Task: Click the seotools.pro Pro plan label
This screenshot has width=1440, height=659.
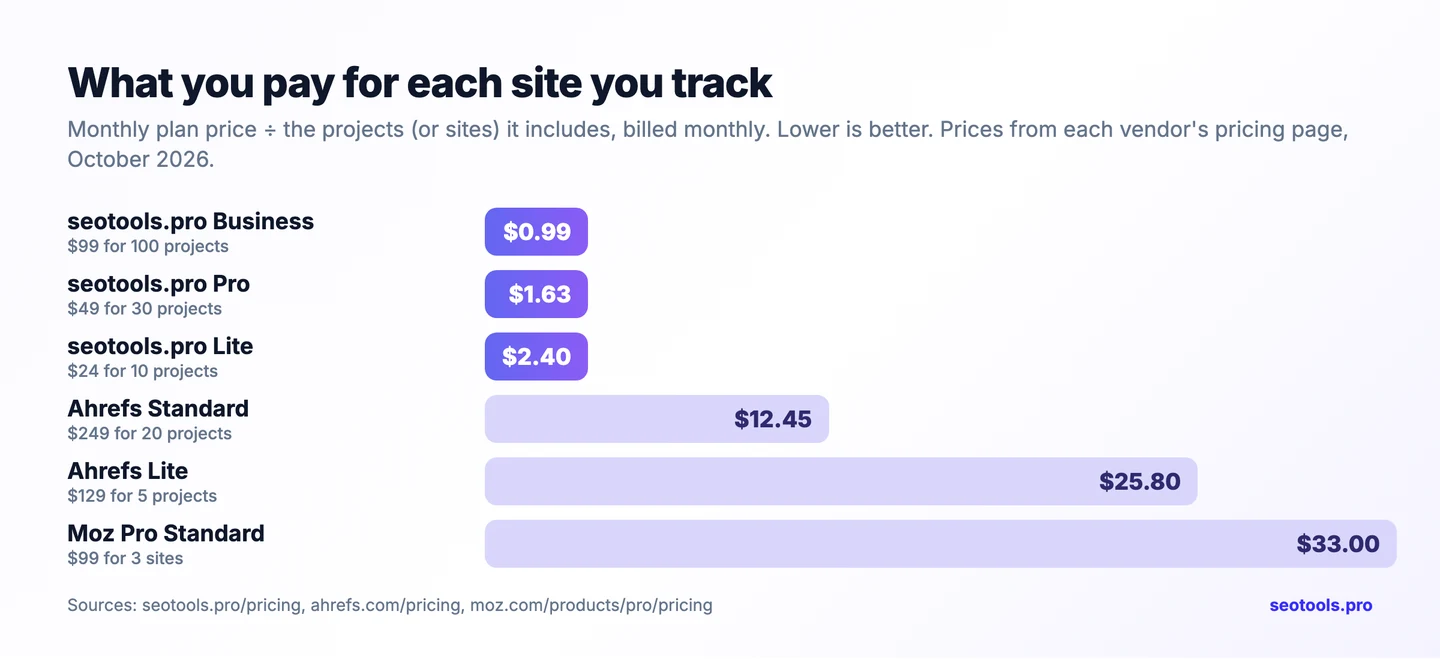Action: coord(159,284)
